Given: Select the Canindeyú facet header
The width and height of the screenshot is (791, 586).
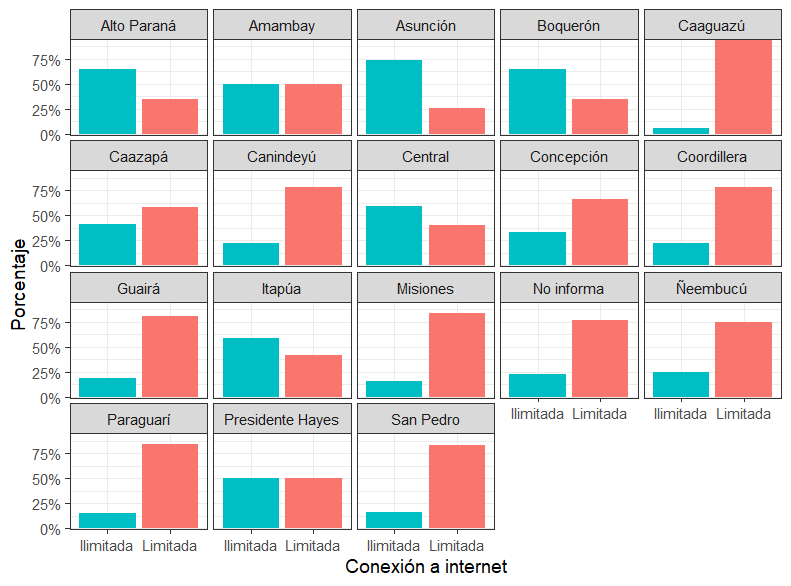Looking at the screenshot, I should pyautogui.click(x=282, y=157).
